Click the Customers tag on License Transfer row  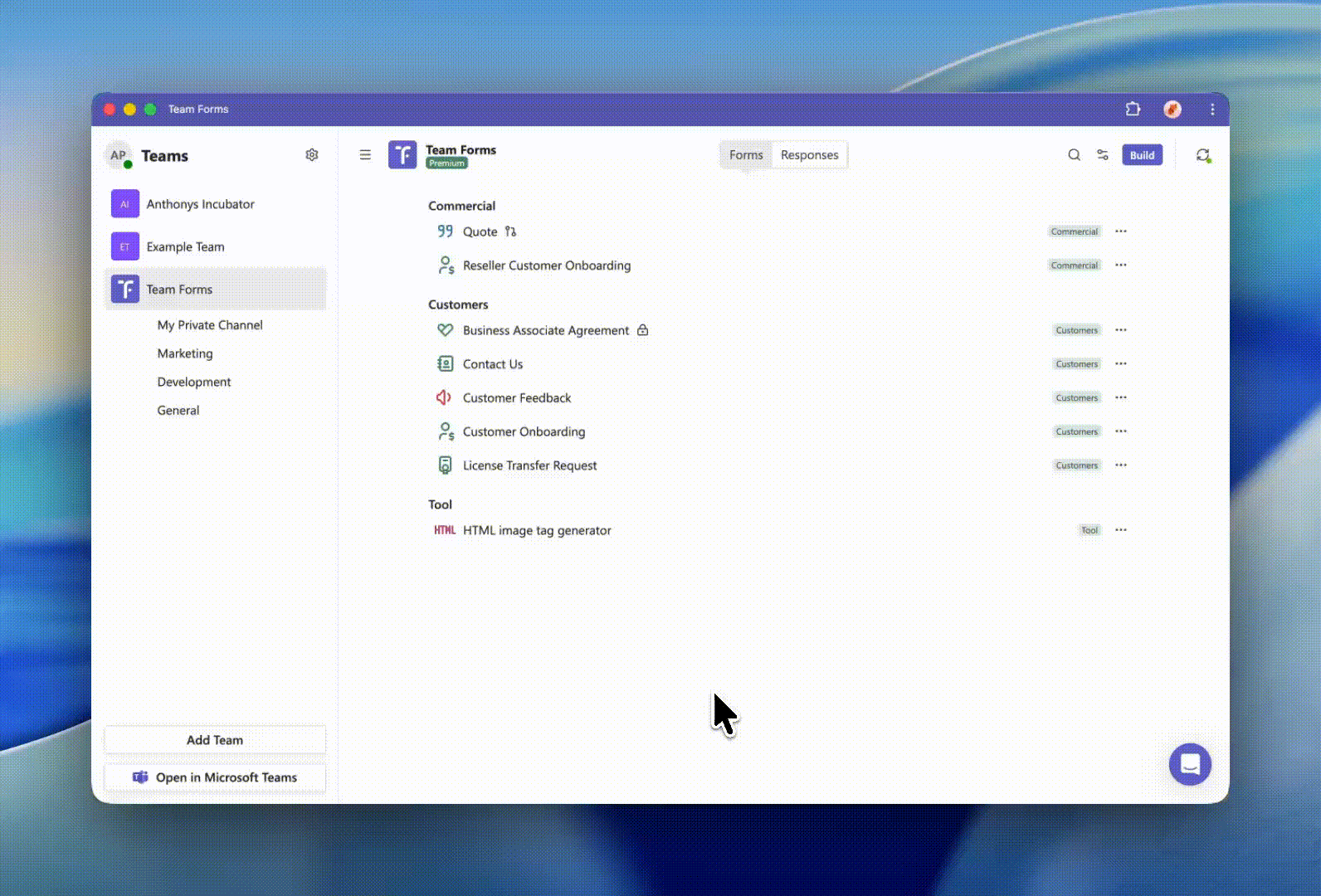(x=1077, y=465)
